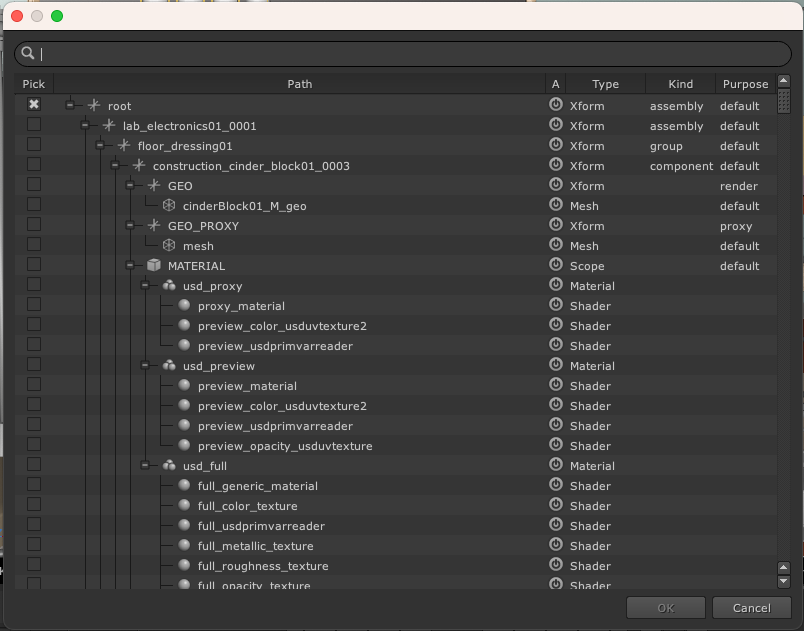The width and height of the screenshot is (804, 631).
Task: Toggle the active power icon for GEO_PROXY
Action: (x=556, y=225)
